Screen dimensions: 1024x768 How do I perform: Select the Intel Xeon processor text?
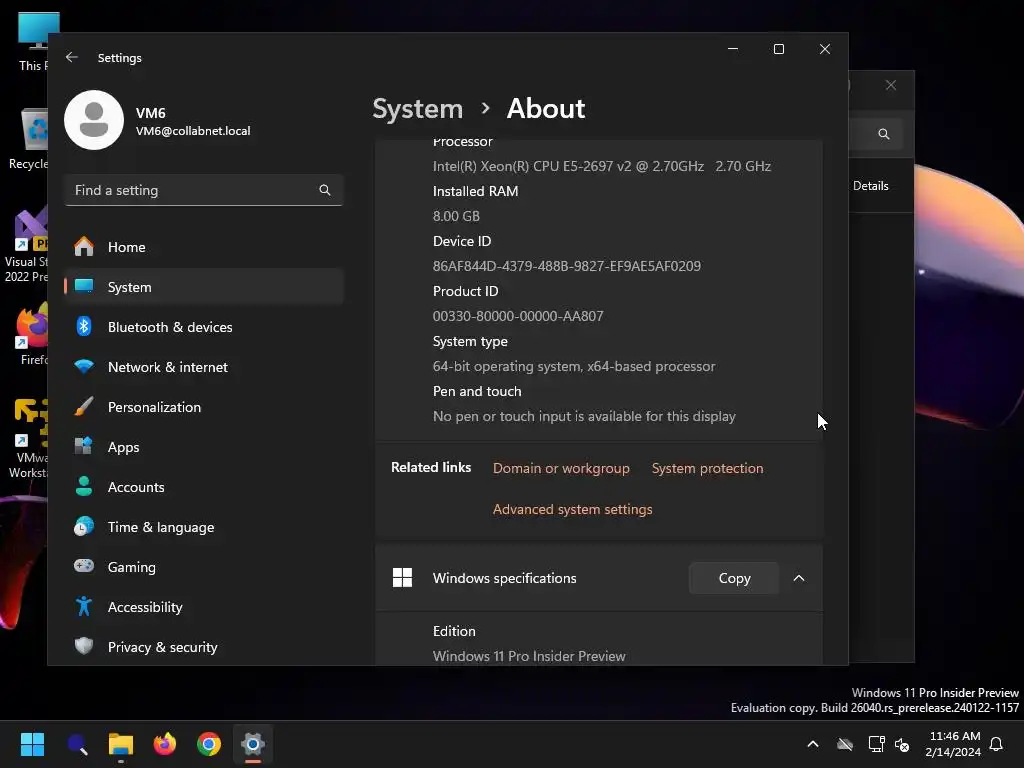601,166
